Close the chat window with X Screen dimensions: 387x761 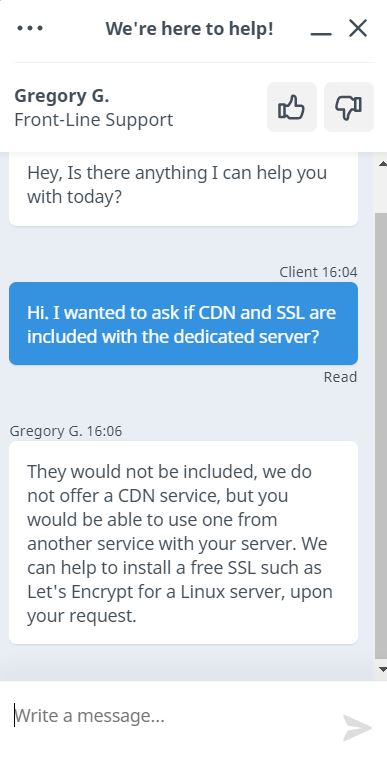pyautogui.click(x=358, y=29)
